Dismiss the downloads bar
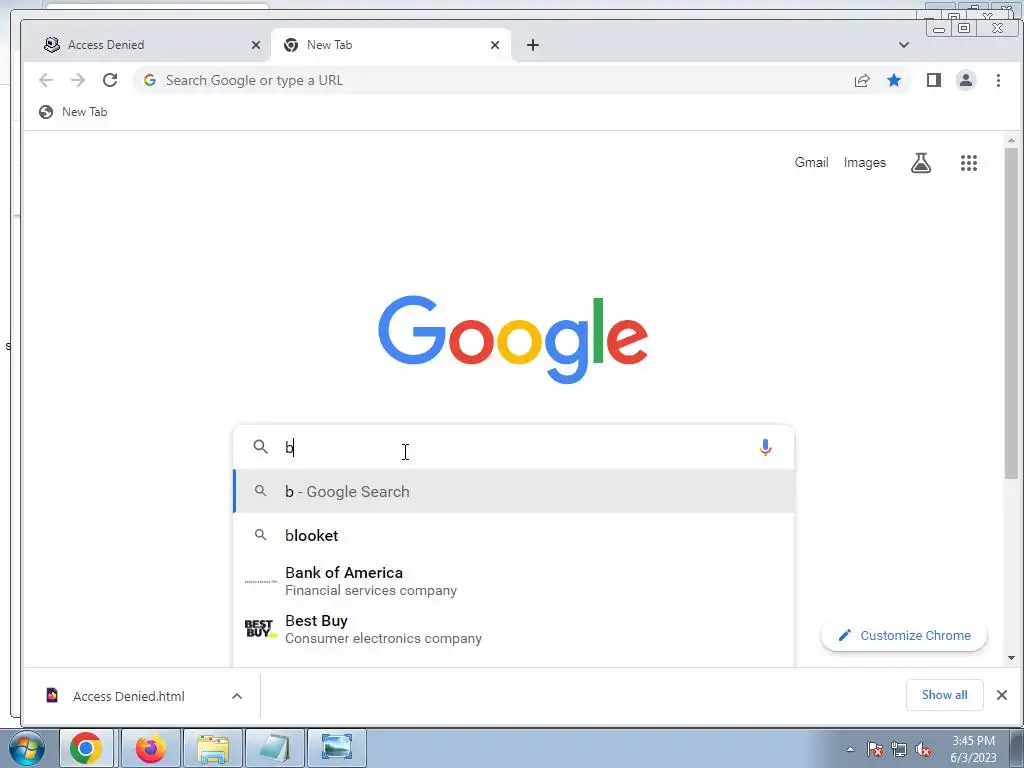The width and height of the screenshot is (1024, 768). tap(1002, 695)
